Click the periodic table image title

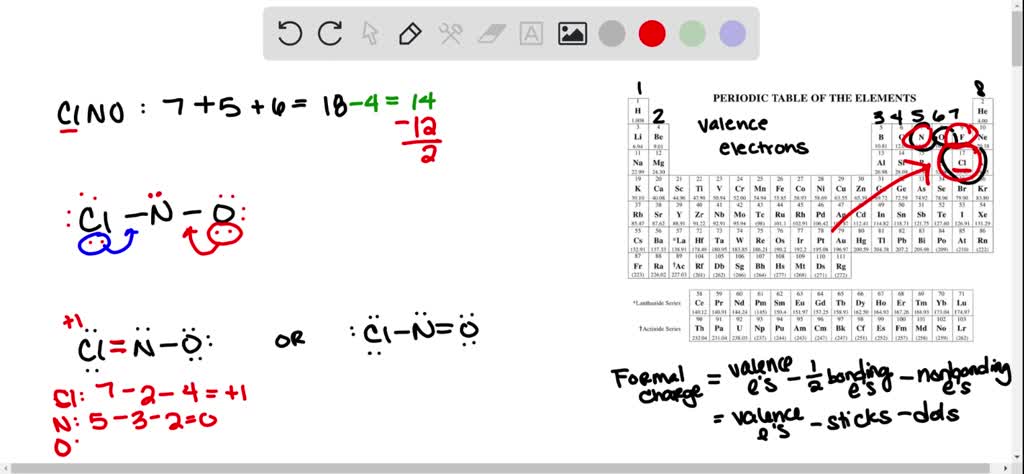814,98
